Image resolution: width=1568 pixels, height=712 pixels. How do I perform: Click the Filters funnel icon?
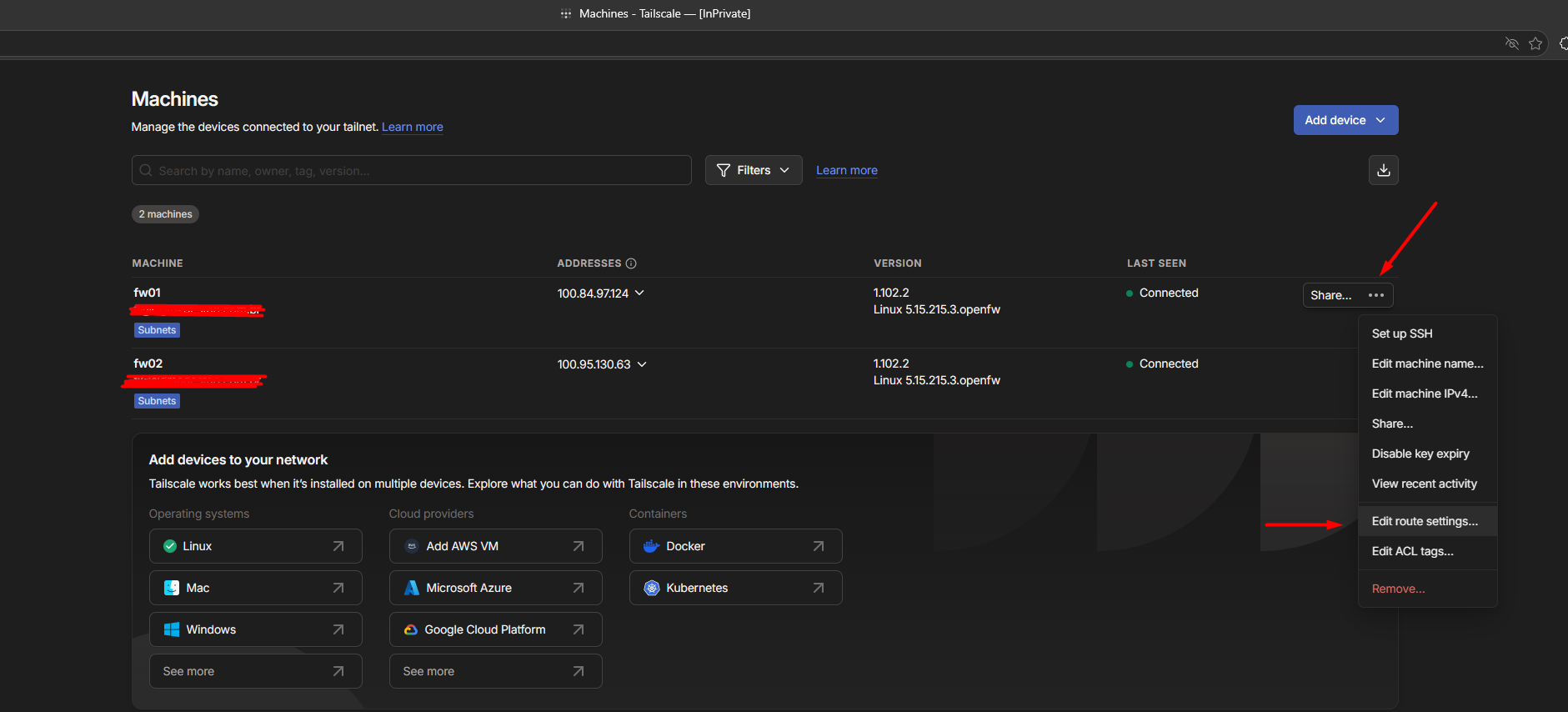724,170
